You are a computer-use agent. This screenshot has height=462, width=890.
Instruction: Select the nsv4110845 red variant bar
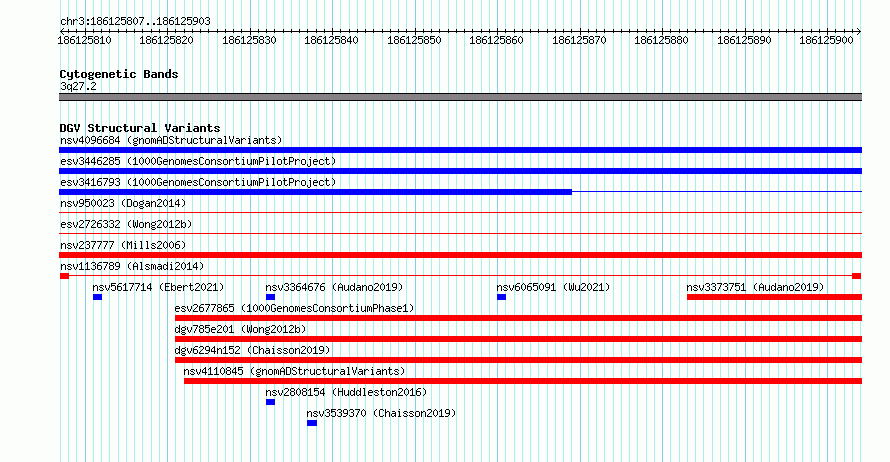523,381
